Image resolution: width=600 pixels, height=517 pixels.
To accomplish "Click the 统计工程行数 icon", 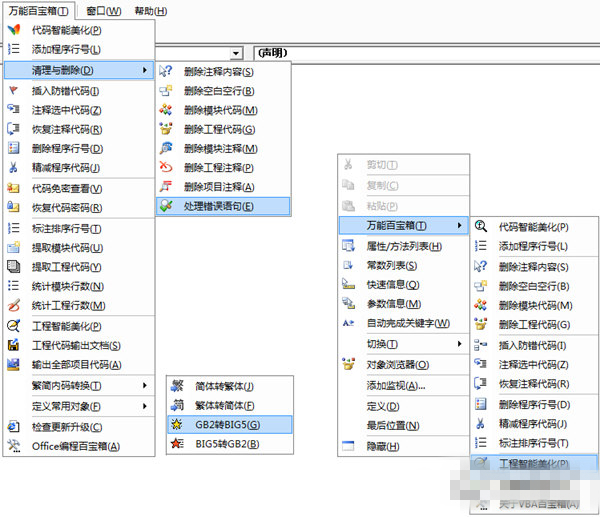I will (x=14, y=305).
